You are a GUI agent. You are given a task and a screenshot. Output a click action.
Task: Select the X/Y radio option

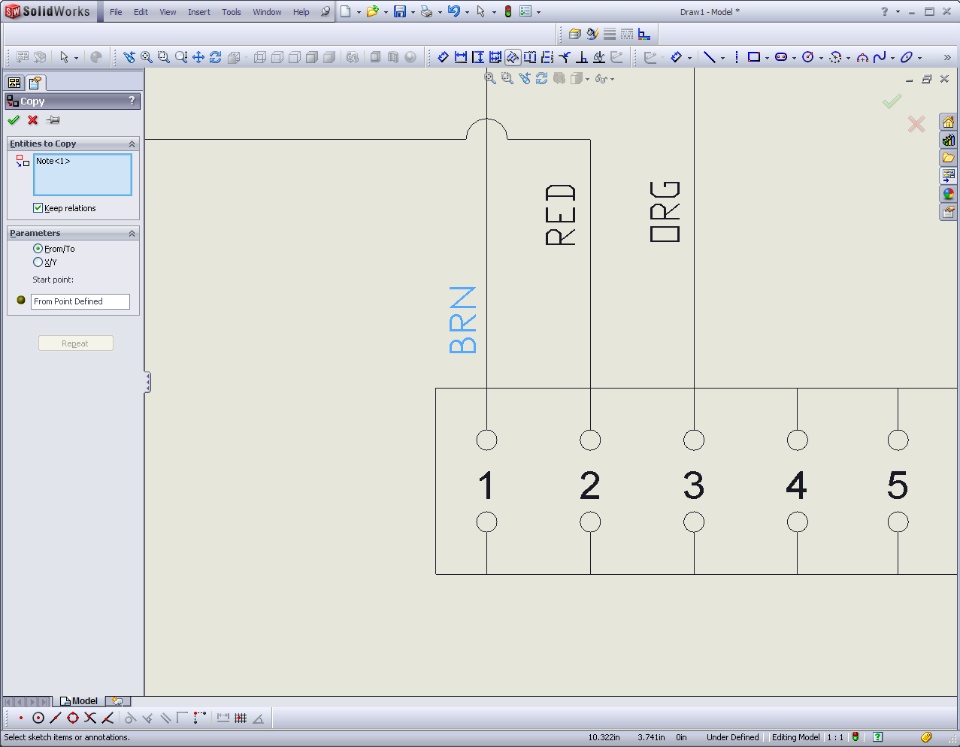(38, 262)
